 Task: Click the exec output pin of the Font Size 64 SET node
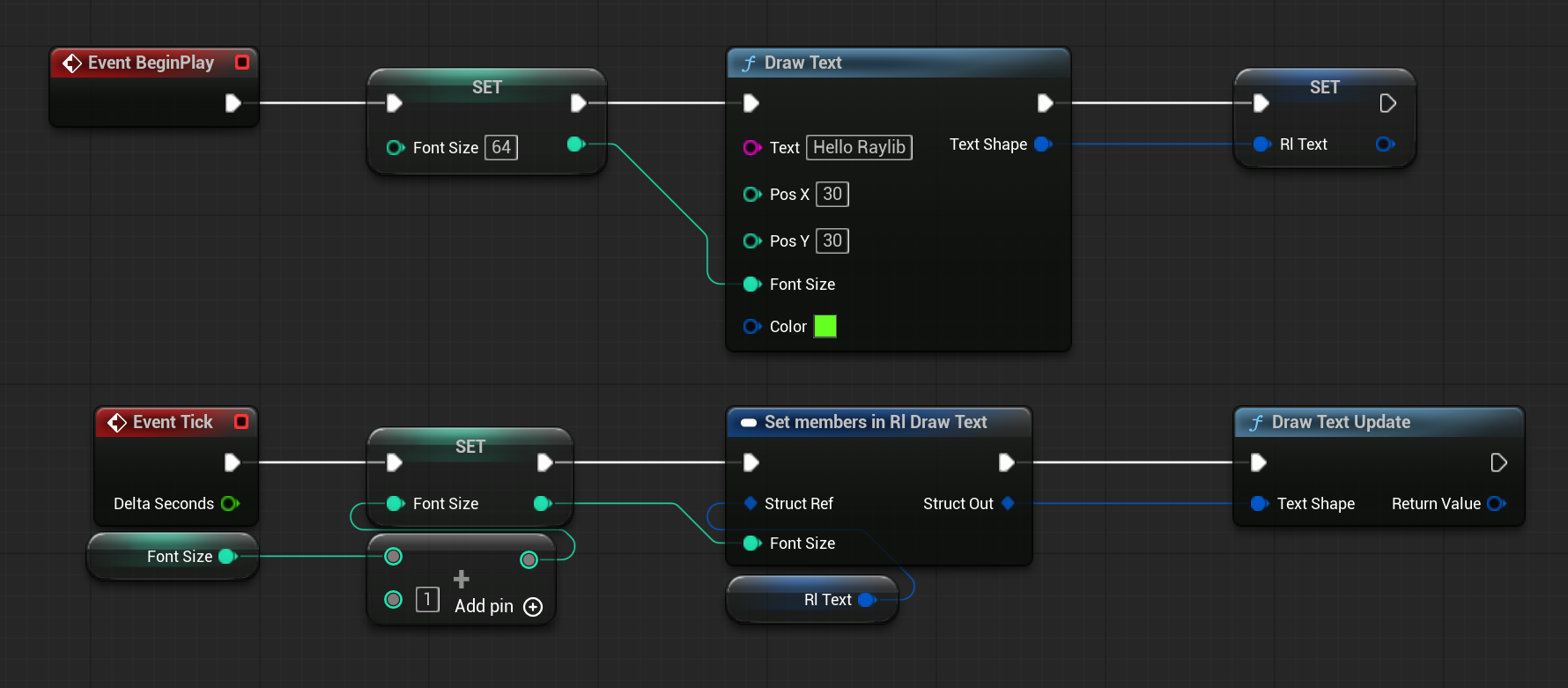(x=579, y=103)
